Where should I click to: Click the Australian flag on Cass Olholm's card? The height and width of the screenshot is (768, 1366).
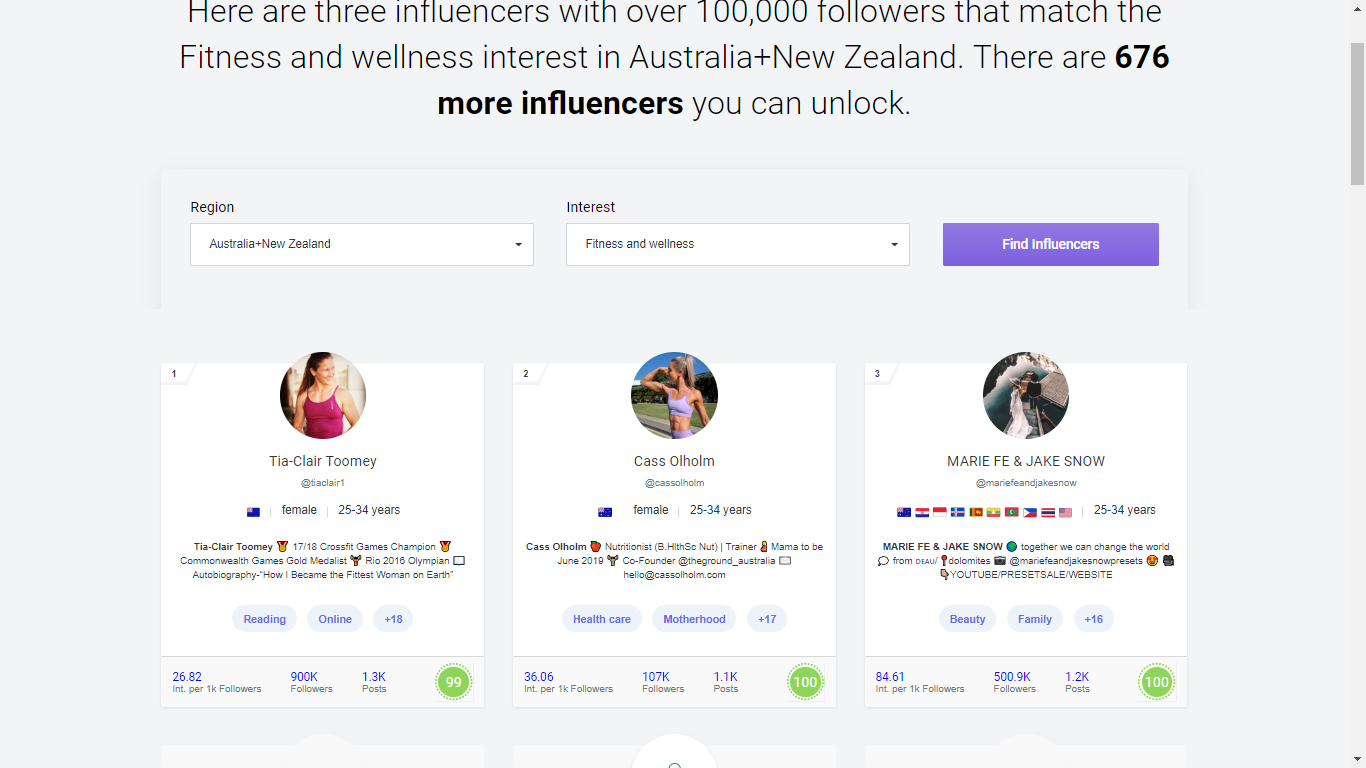[604, 510]
